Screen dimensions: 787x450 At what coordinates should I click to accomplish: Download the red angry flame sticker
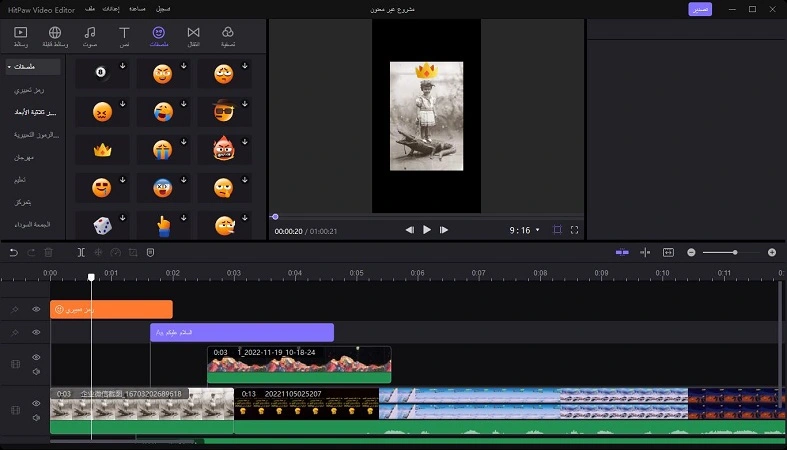[245, 142]
